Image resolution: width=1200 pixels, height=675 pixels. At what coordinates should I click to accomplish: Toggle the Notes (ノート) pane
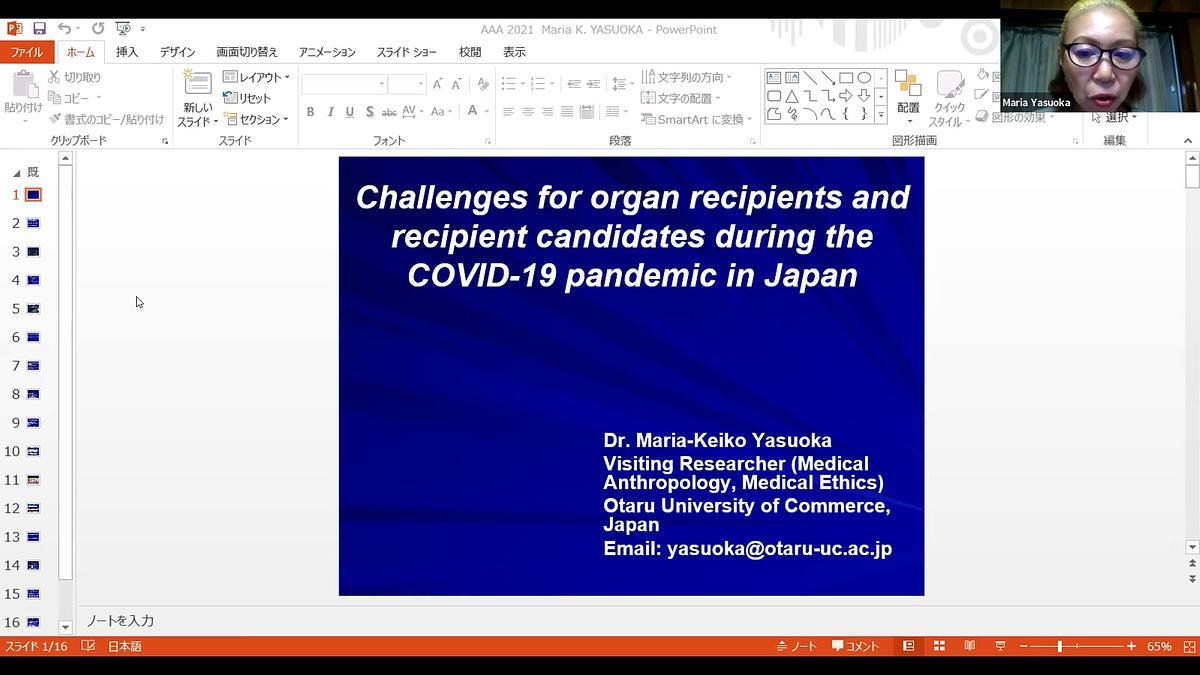tap(796, 647)
